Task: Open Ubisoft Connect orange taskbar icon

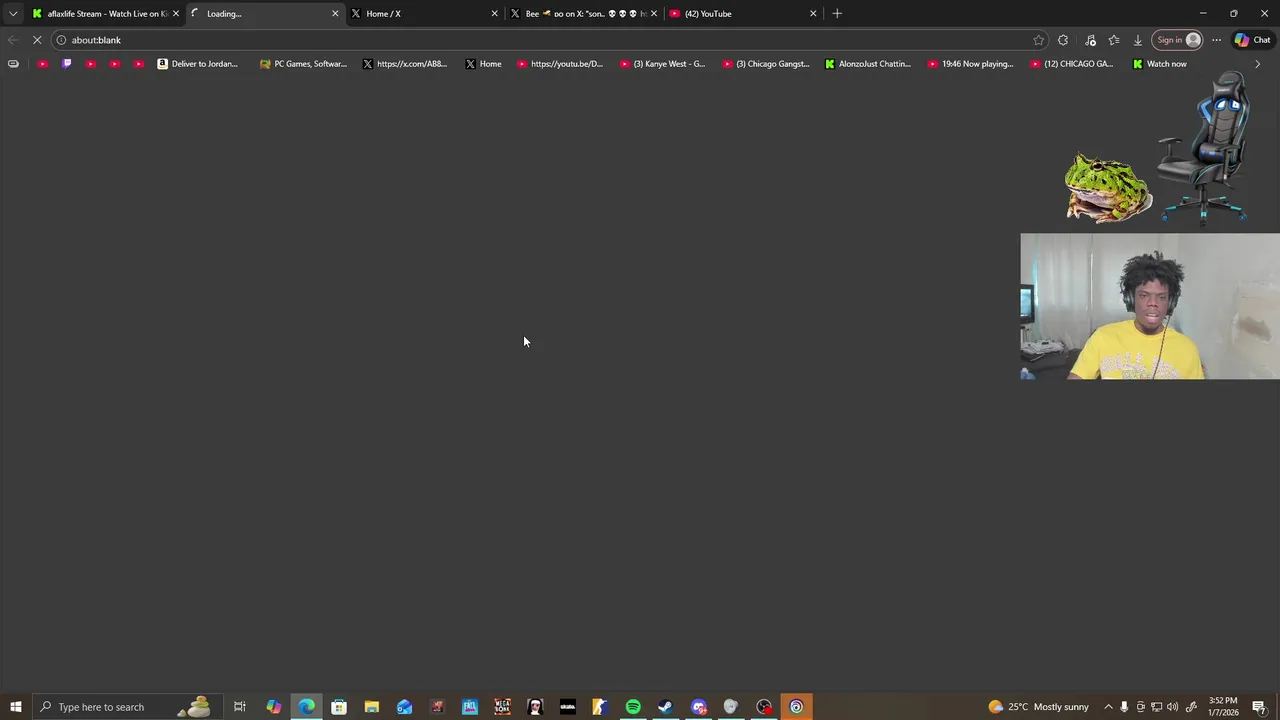Action: point(796,707)
